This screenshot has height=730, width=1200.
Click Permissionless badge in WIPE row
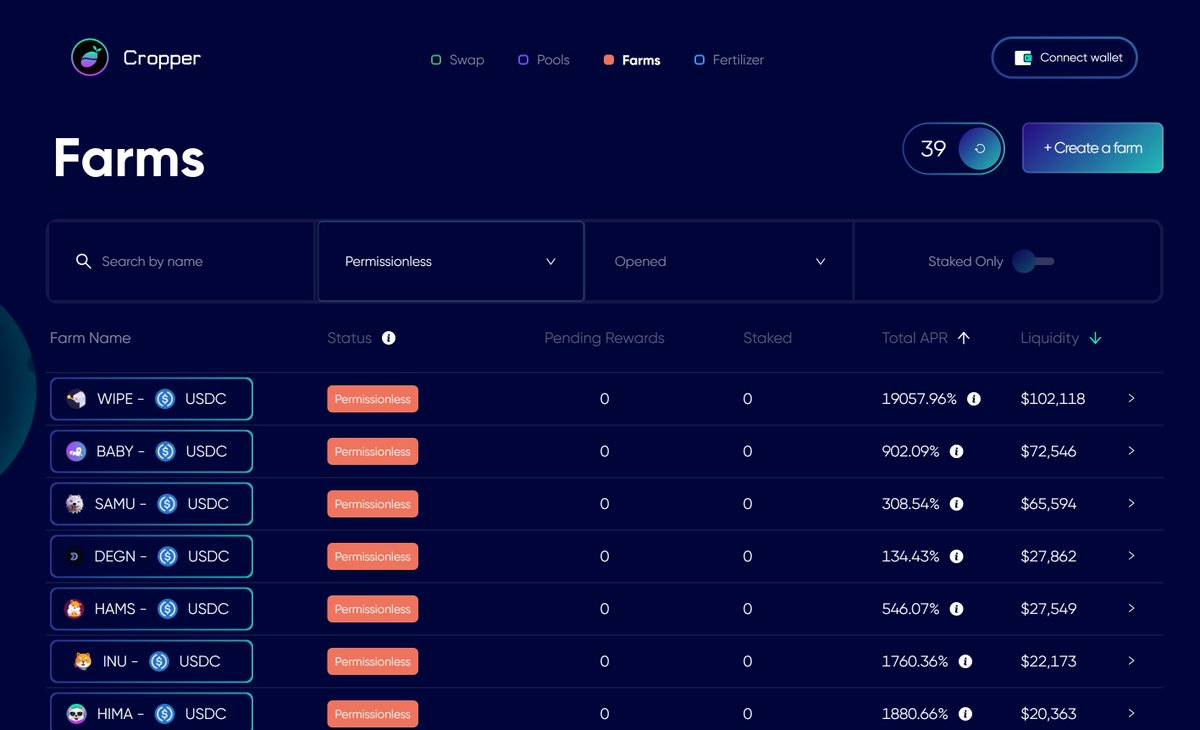pyautogui.click(x=372, y=399)
